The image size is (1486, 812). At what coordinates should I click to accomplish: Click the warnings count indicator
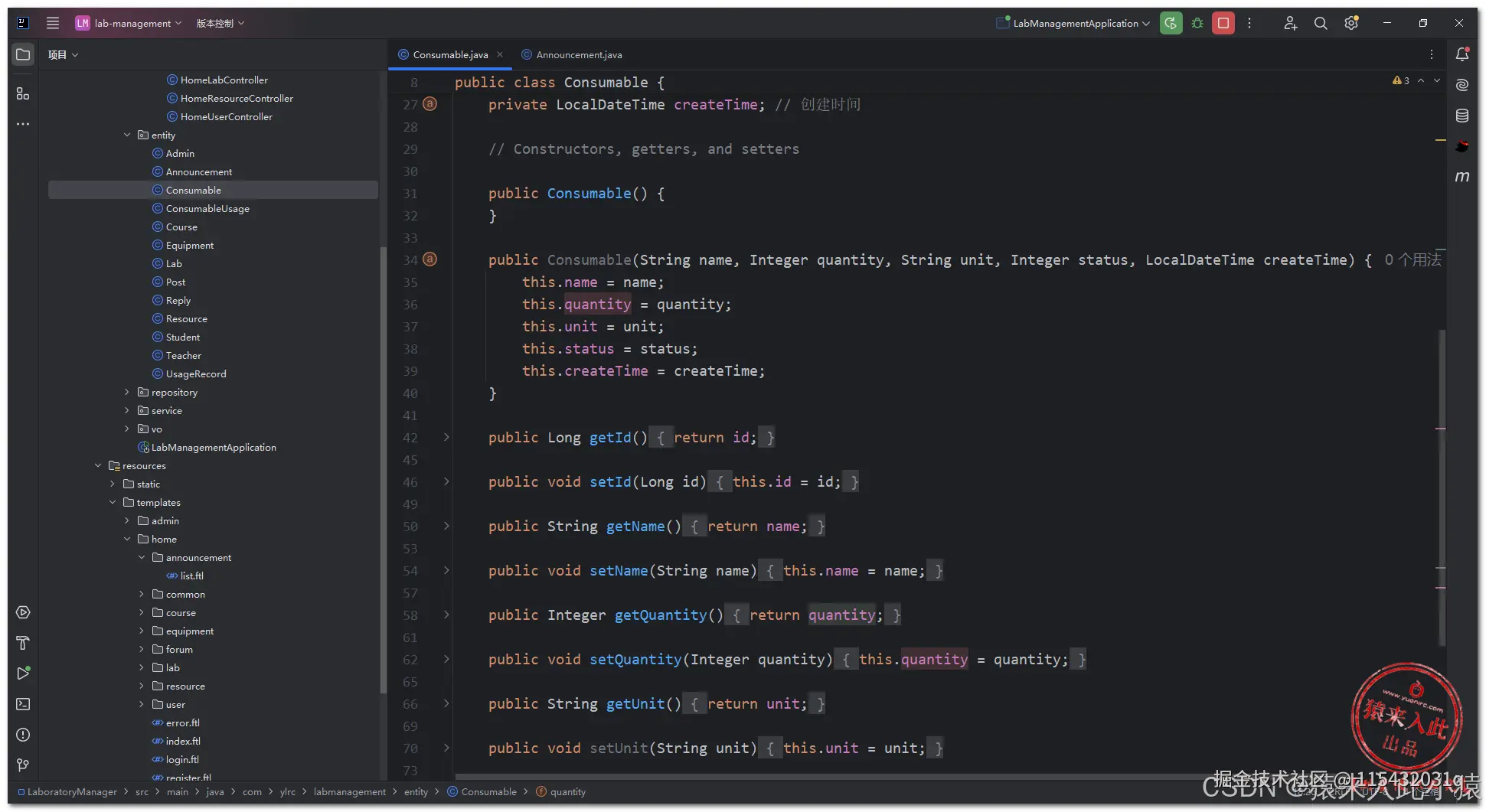[1400, 80]
